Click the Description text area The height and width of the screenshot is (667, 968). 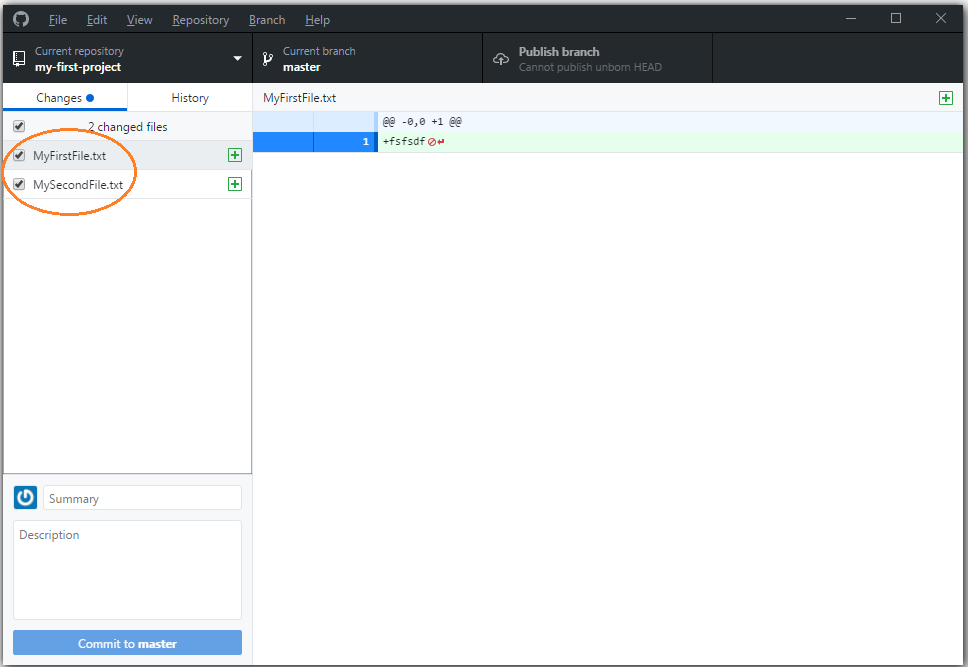coord(127,569)
